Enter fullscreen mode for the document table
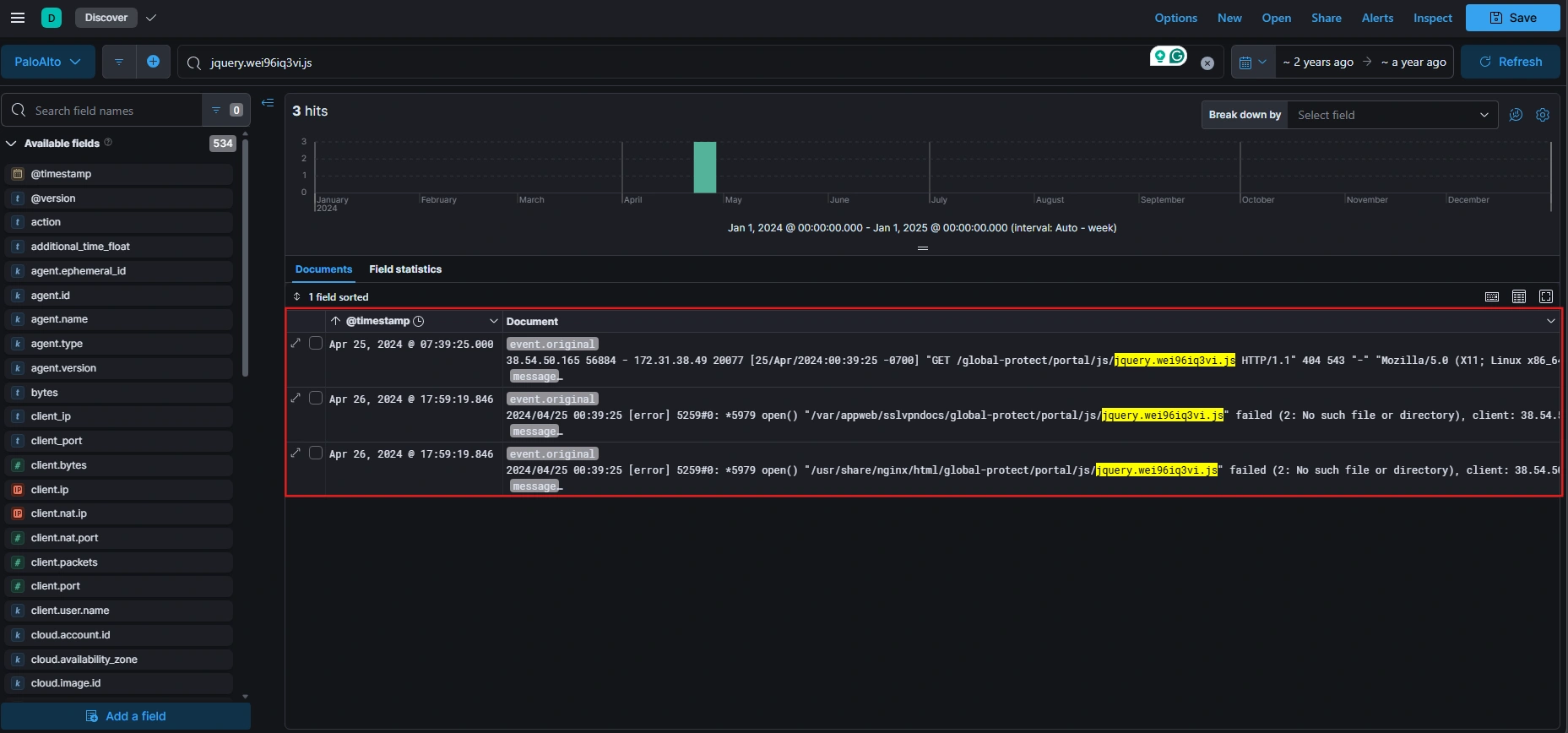 pos(1546,296)
